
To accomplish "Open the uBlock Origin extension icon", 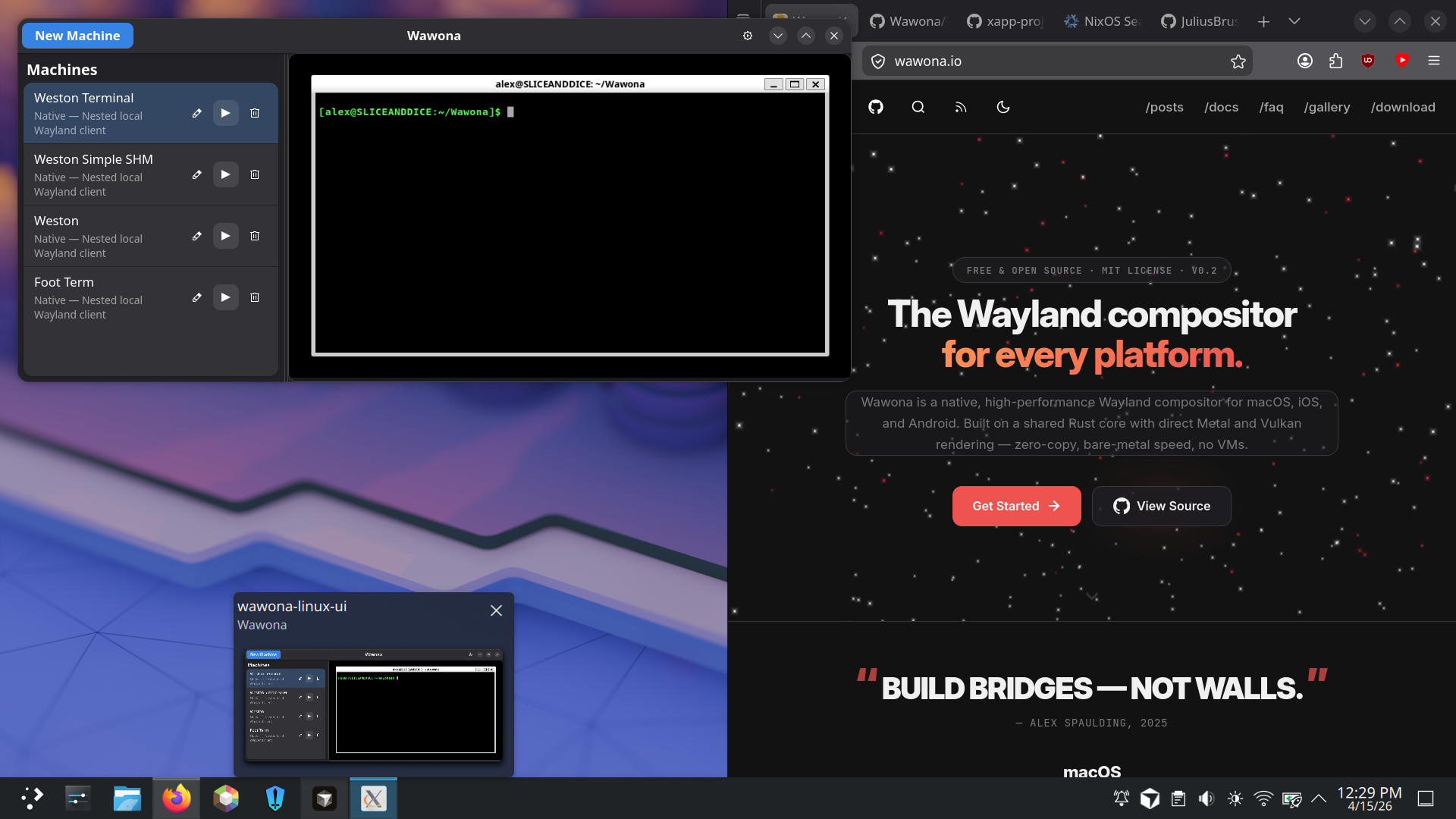I will tap(1368, 61).
